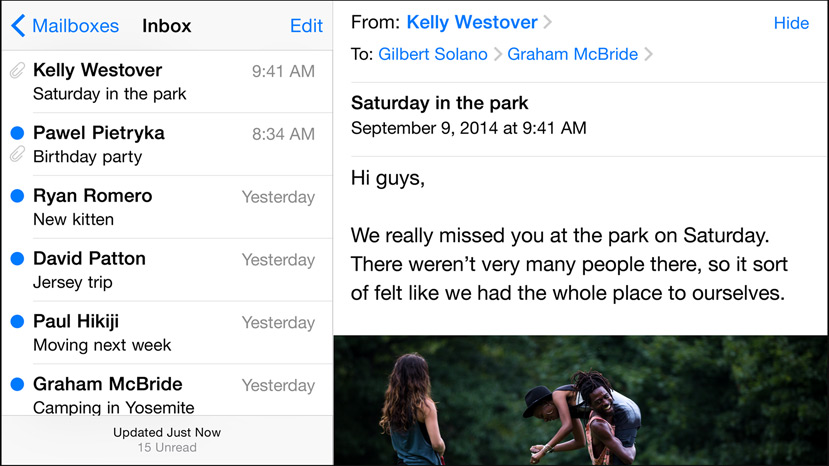Tap the attachment paperclip on Kelly Westover's email
This screenshot has height=466, width=829.
pyautogui.click(x=17, y=71)
